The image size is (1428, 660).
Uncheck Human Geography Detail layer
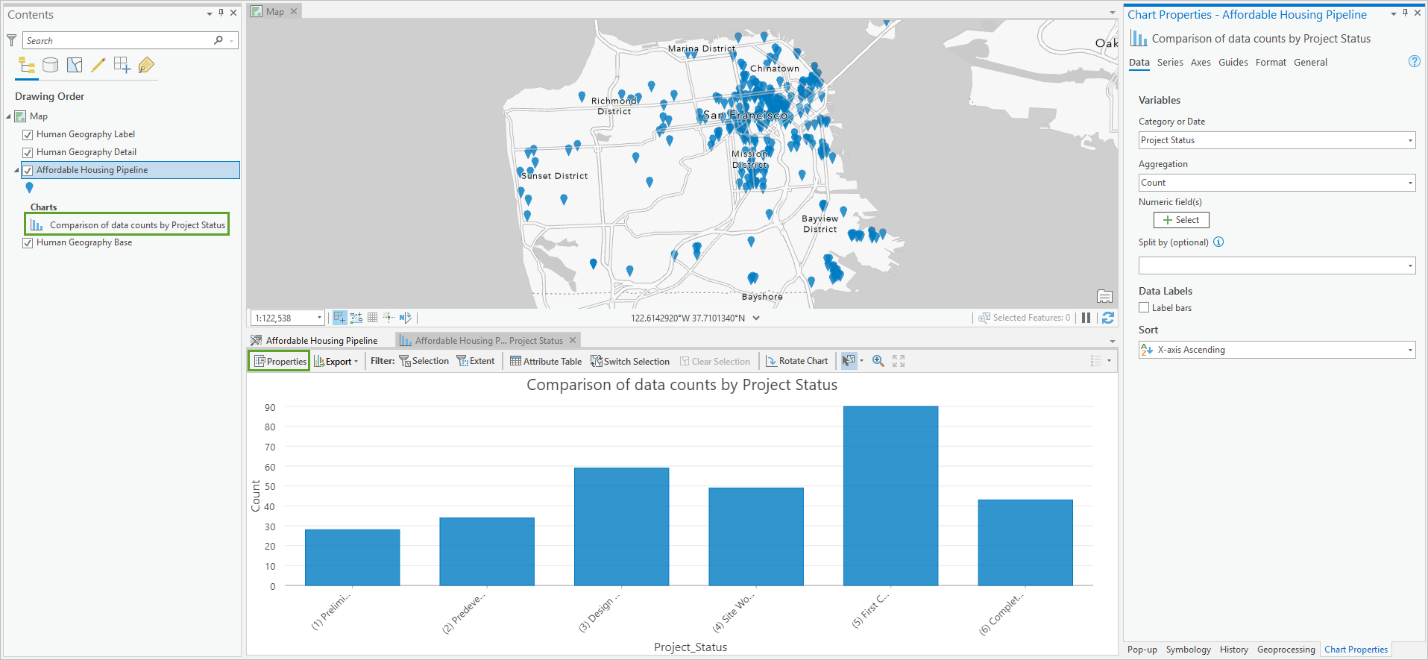(x=28, y=152)
